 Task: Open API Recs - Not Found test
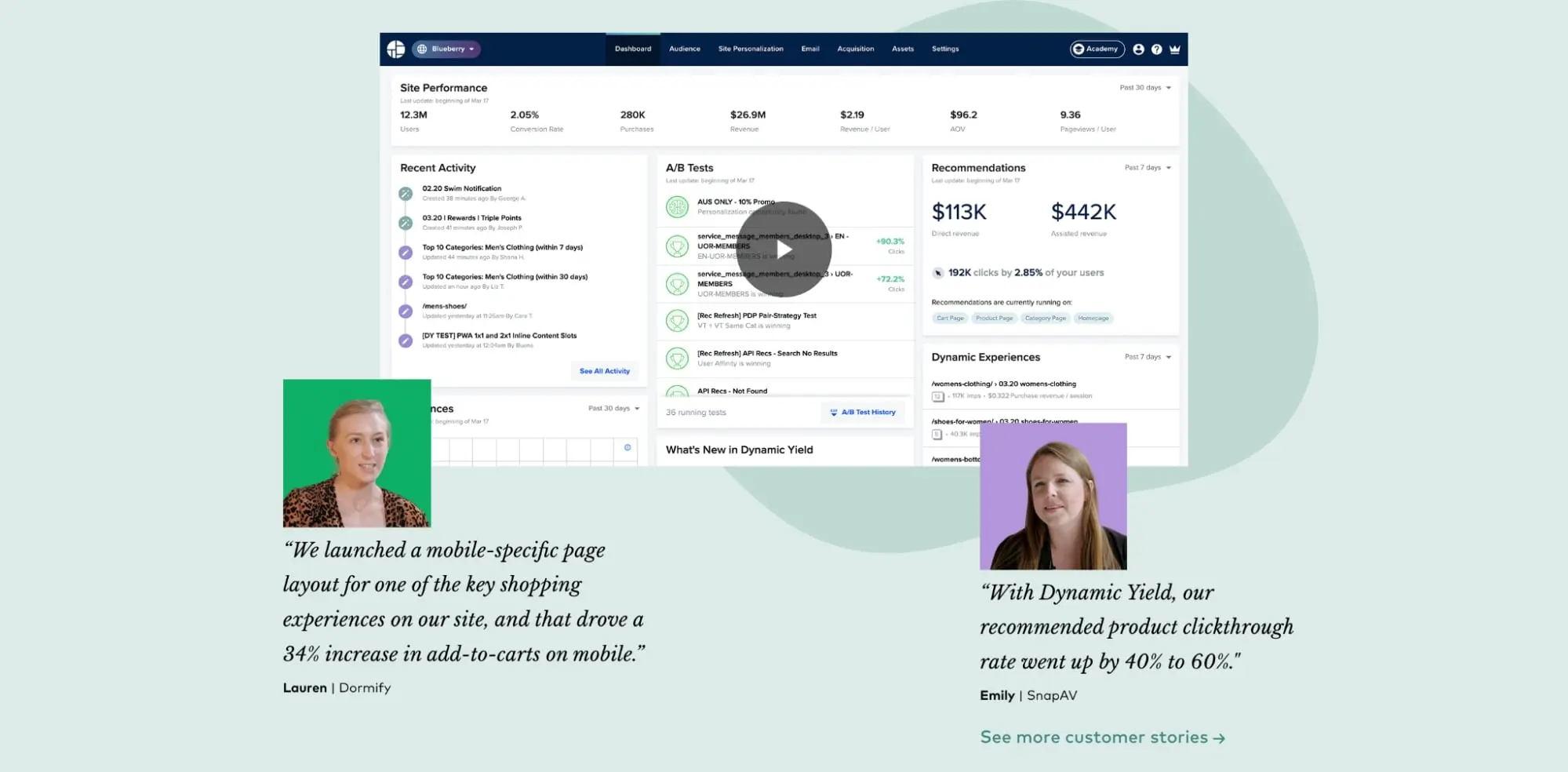click(x=733, y=391)
